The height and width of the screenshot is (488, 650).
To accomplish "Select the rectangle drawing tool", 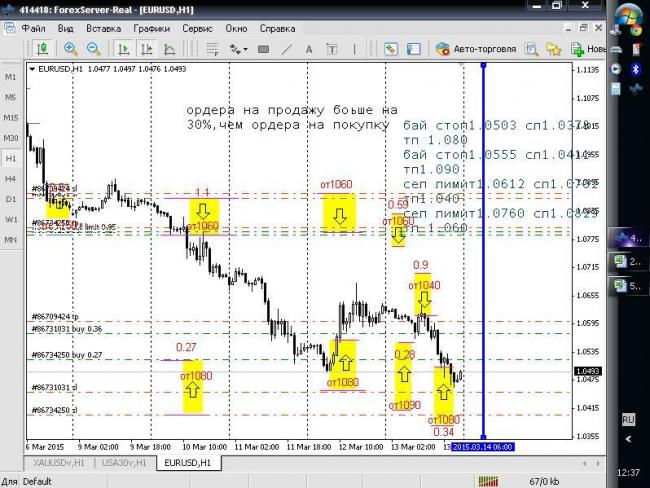I will pos(263,49).
